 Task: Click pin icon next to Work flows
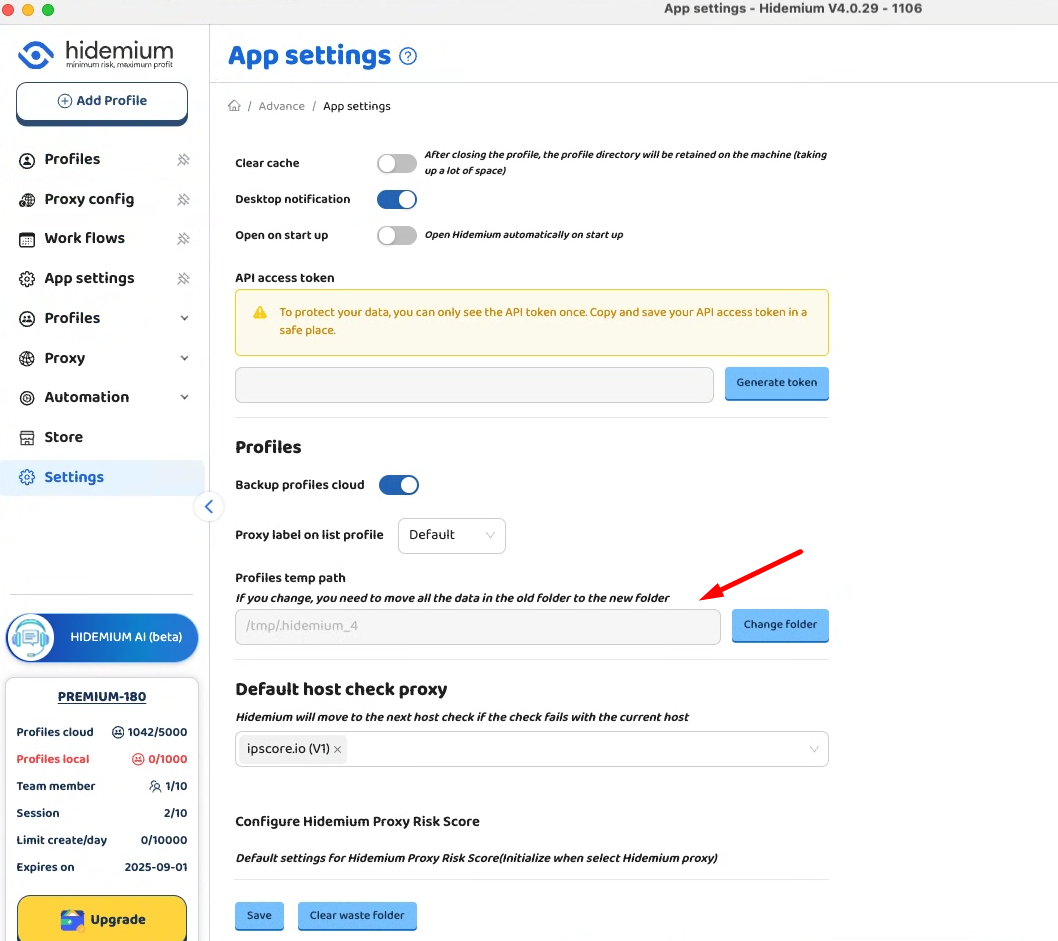pyautogui.click(x=183, y=239)
